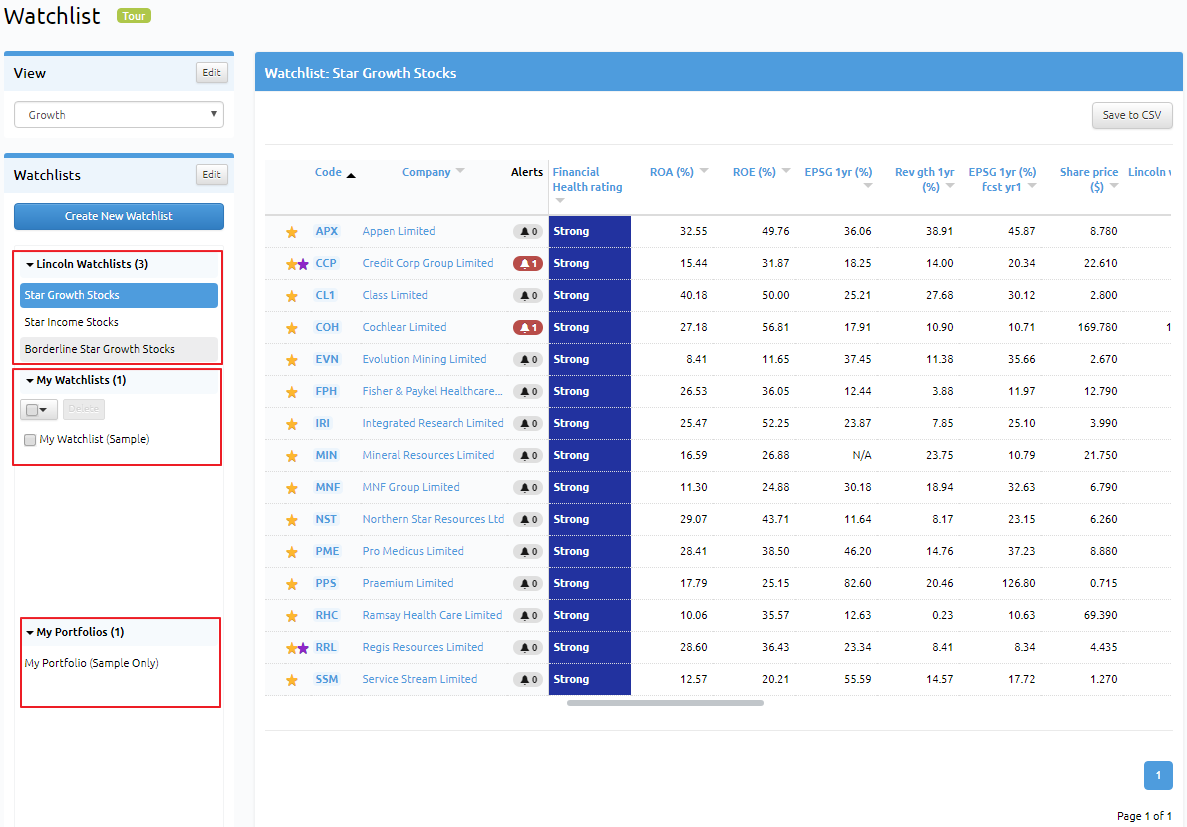Click the star icon for NST row

tap(291, 520)
